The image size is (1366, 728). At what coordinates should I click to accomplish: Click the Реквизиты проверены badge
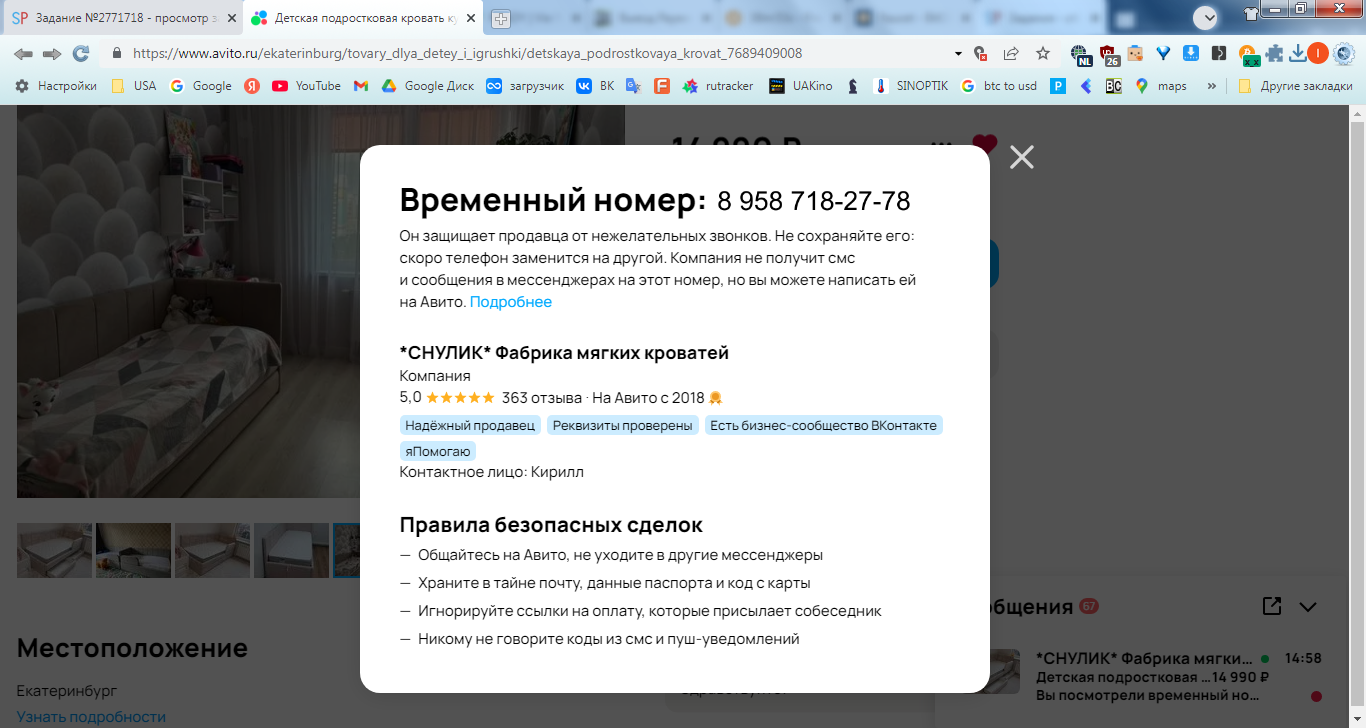622,426
